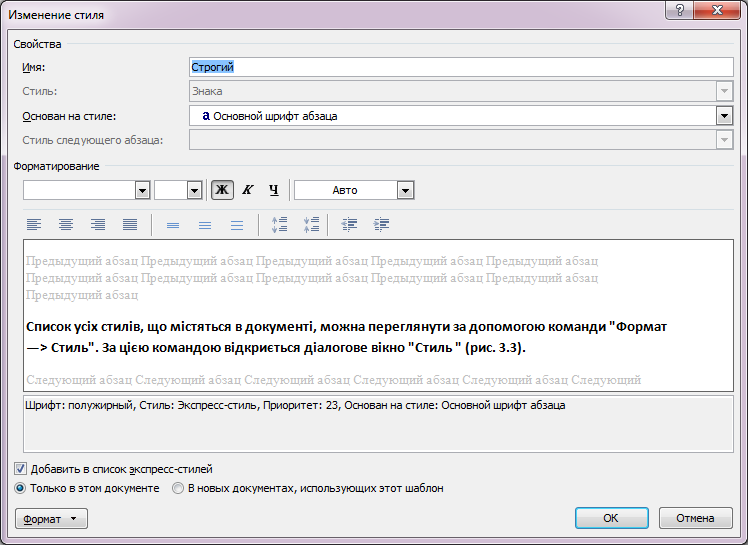Decrease the paragraph indent
Viewport: 748px width, 545px height.
[x=349, y=224]
